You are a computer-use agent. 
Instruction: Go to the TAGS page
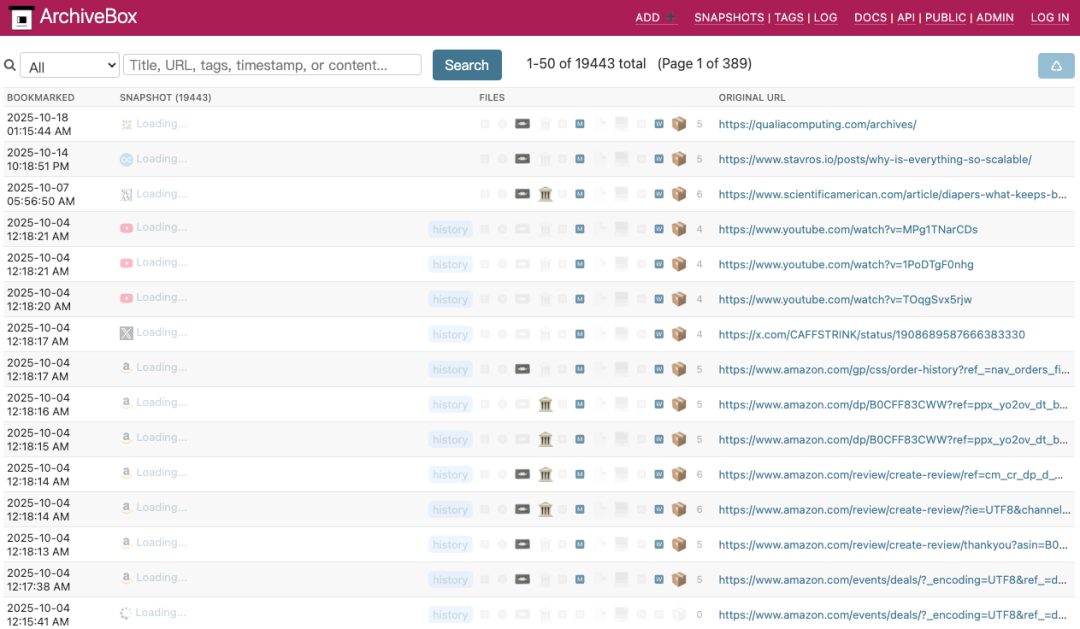click(788, 18)
